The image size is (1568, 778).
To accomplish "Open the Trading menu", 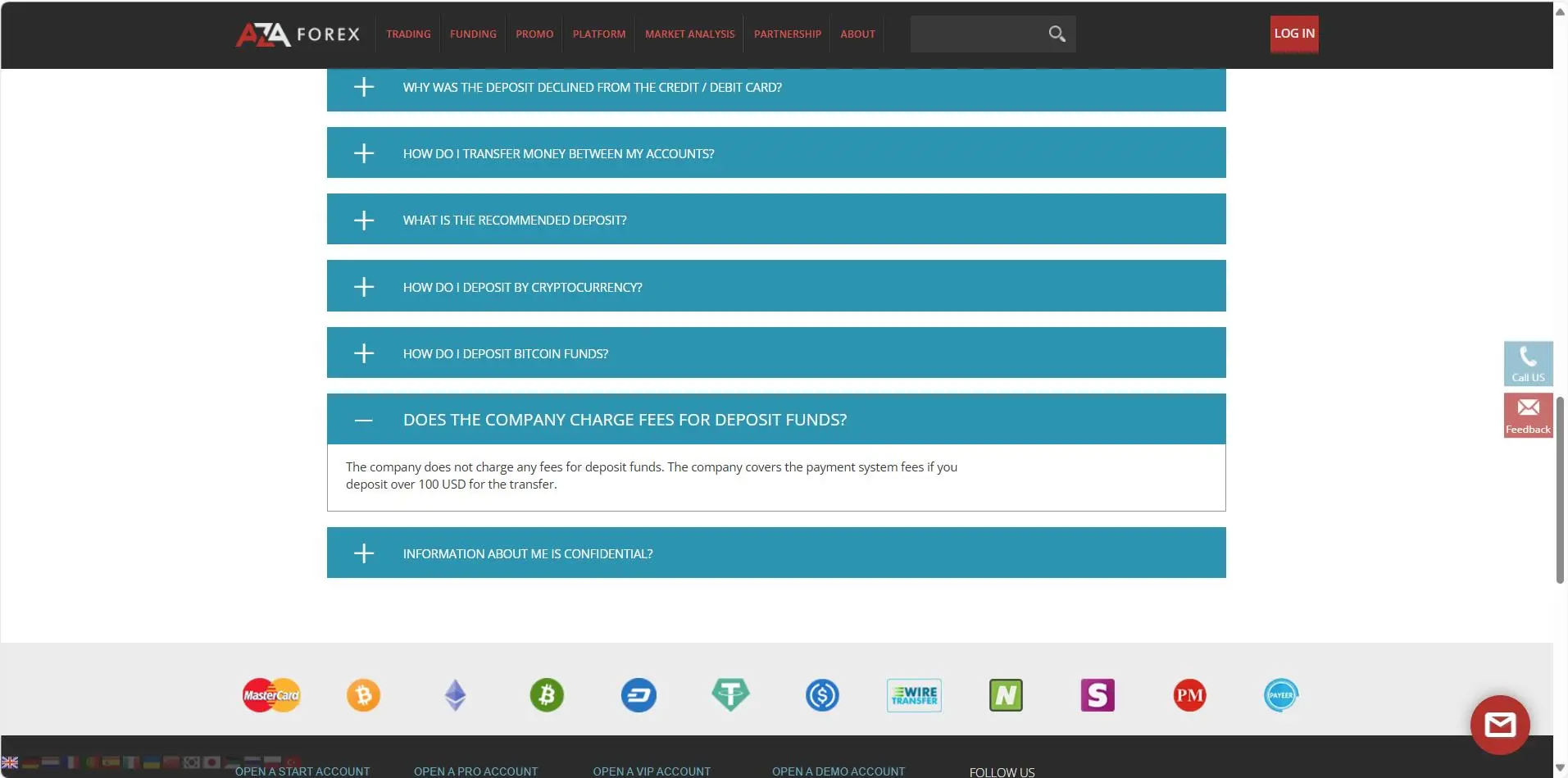I will (408, 34).
